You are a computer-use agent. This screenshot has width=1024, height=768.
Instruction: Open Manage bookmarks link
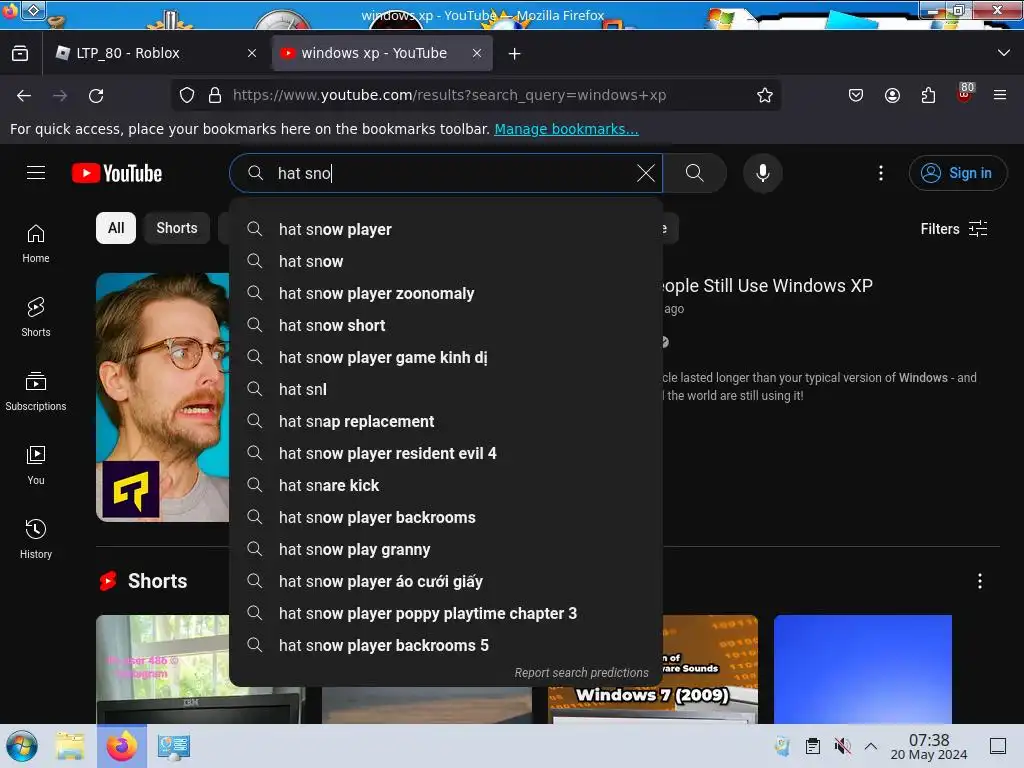click(566, 129)
